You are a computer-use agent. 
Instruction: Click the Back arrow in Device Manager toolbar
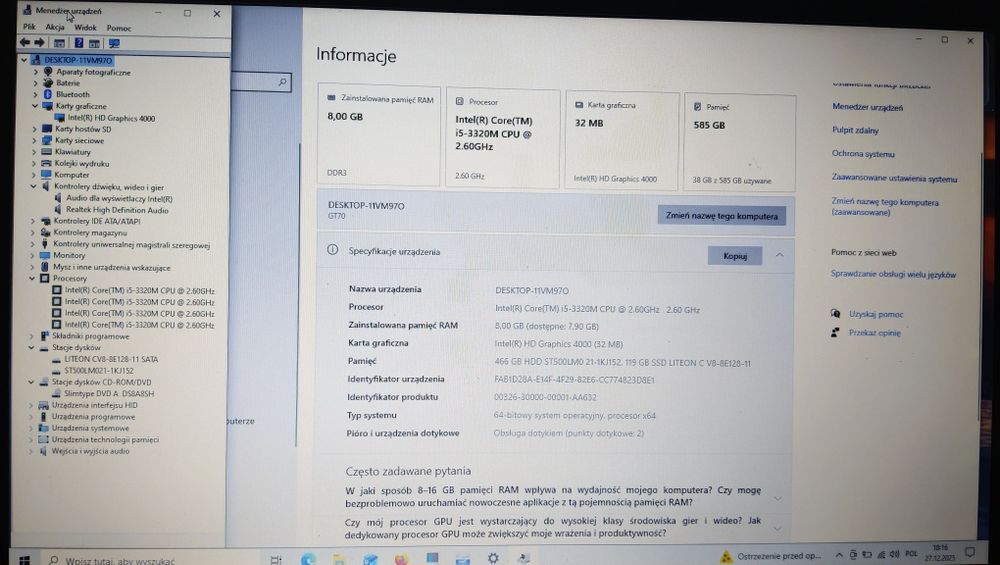[x=24, y=43]
